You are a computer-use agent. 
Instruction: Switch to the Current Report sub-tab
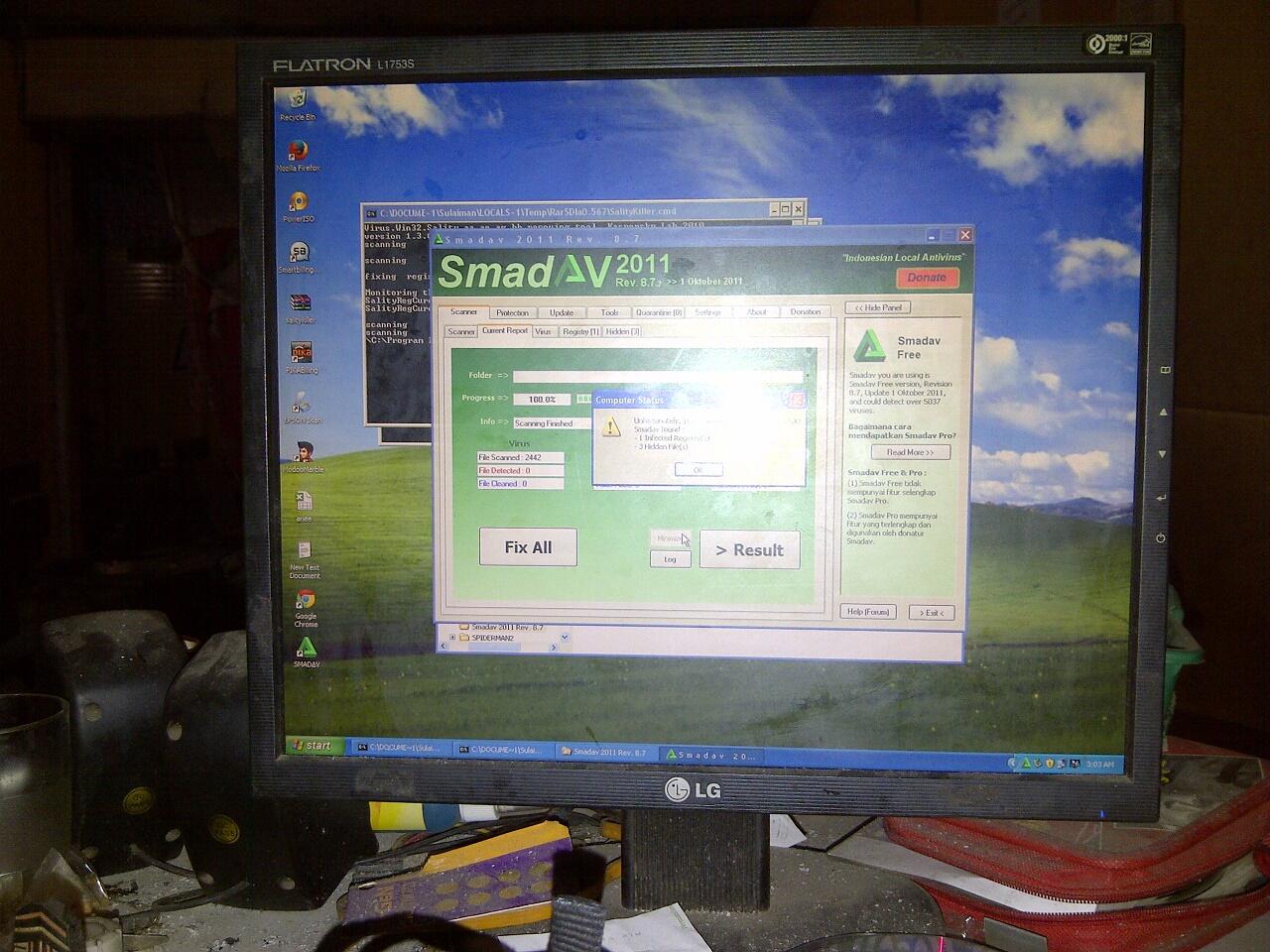tap(505, 331)
